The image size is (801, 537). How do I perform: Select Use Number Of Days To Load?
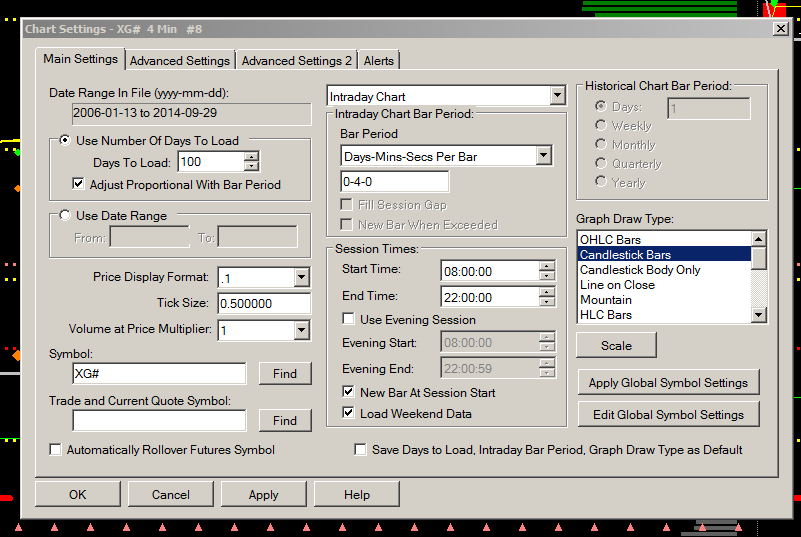pyautogui.click(x=65, y=140)
